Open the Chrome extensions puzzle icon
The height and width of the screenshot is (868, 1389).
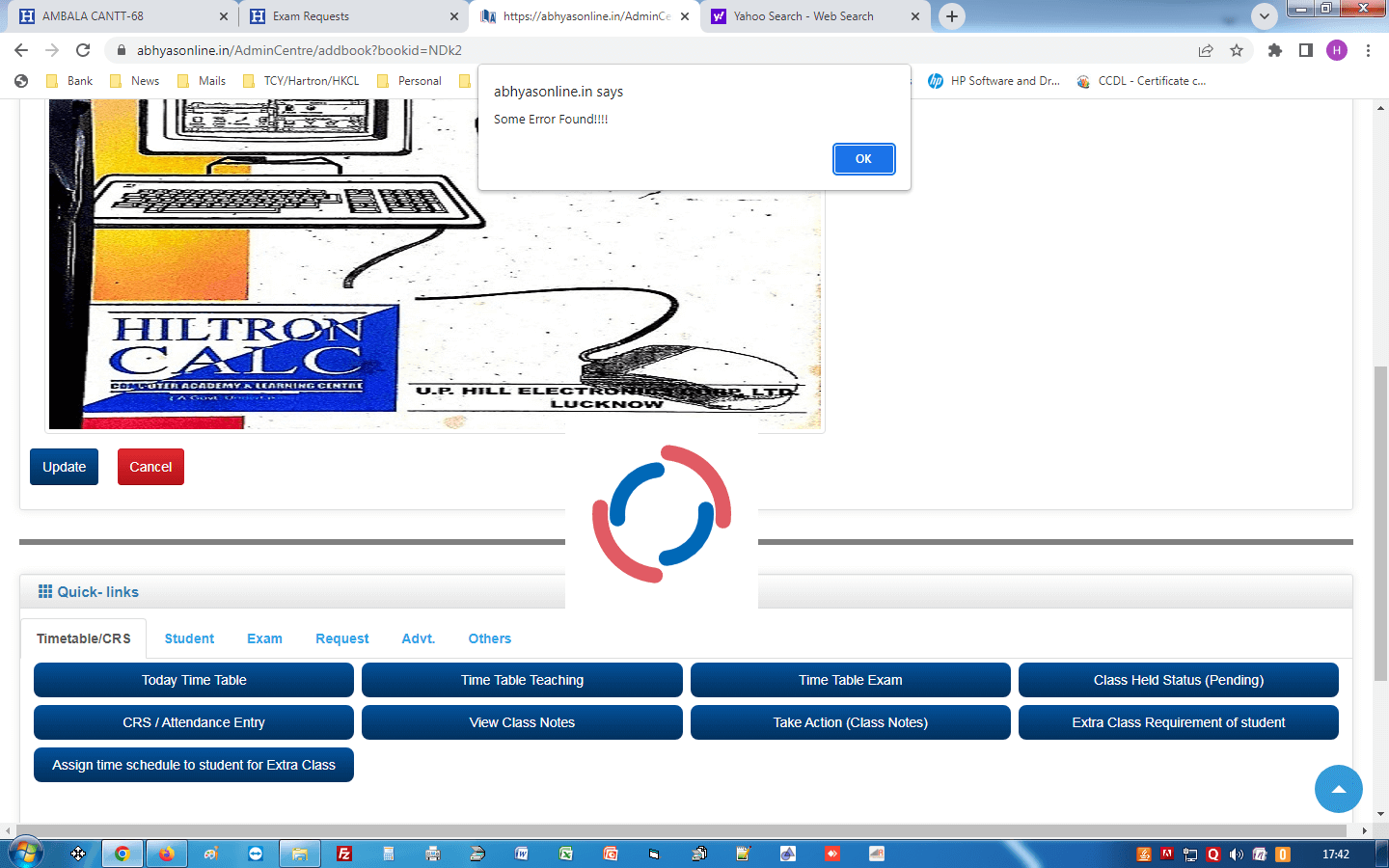[x=1275, y=50]
